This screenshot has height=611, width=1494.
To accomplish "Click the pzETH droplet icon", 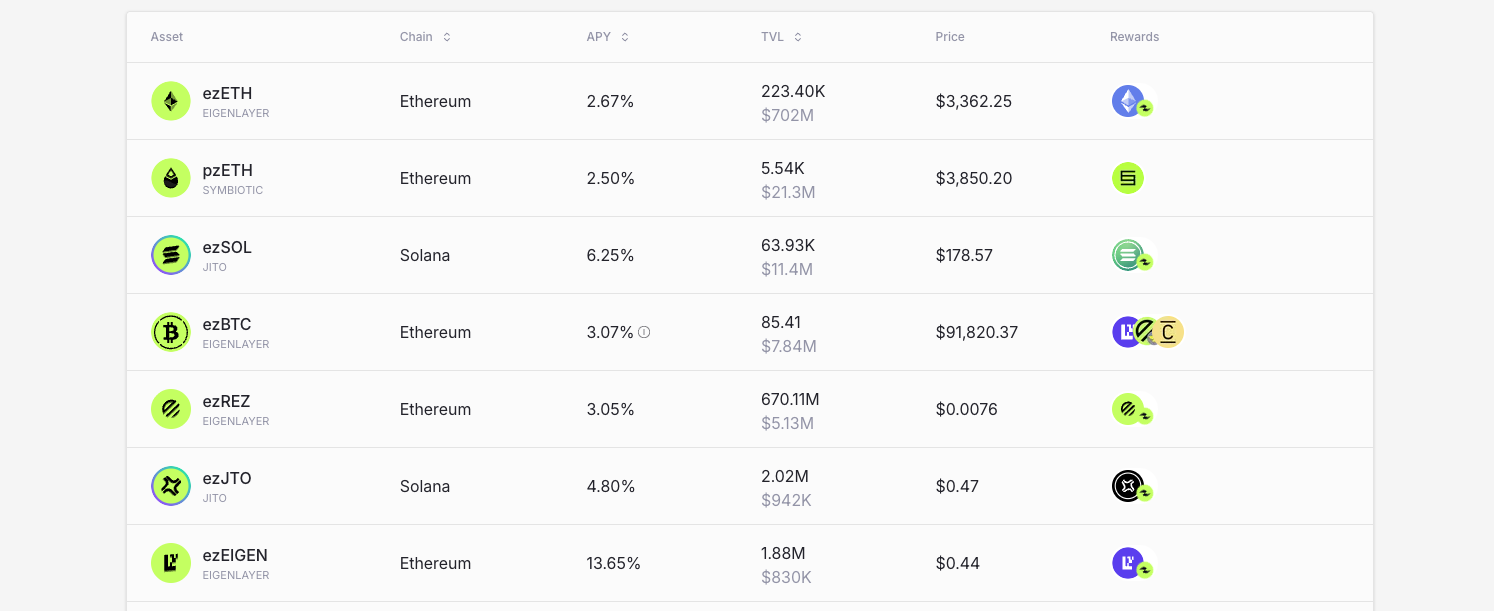I will (171, 178).
